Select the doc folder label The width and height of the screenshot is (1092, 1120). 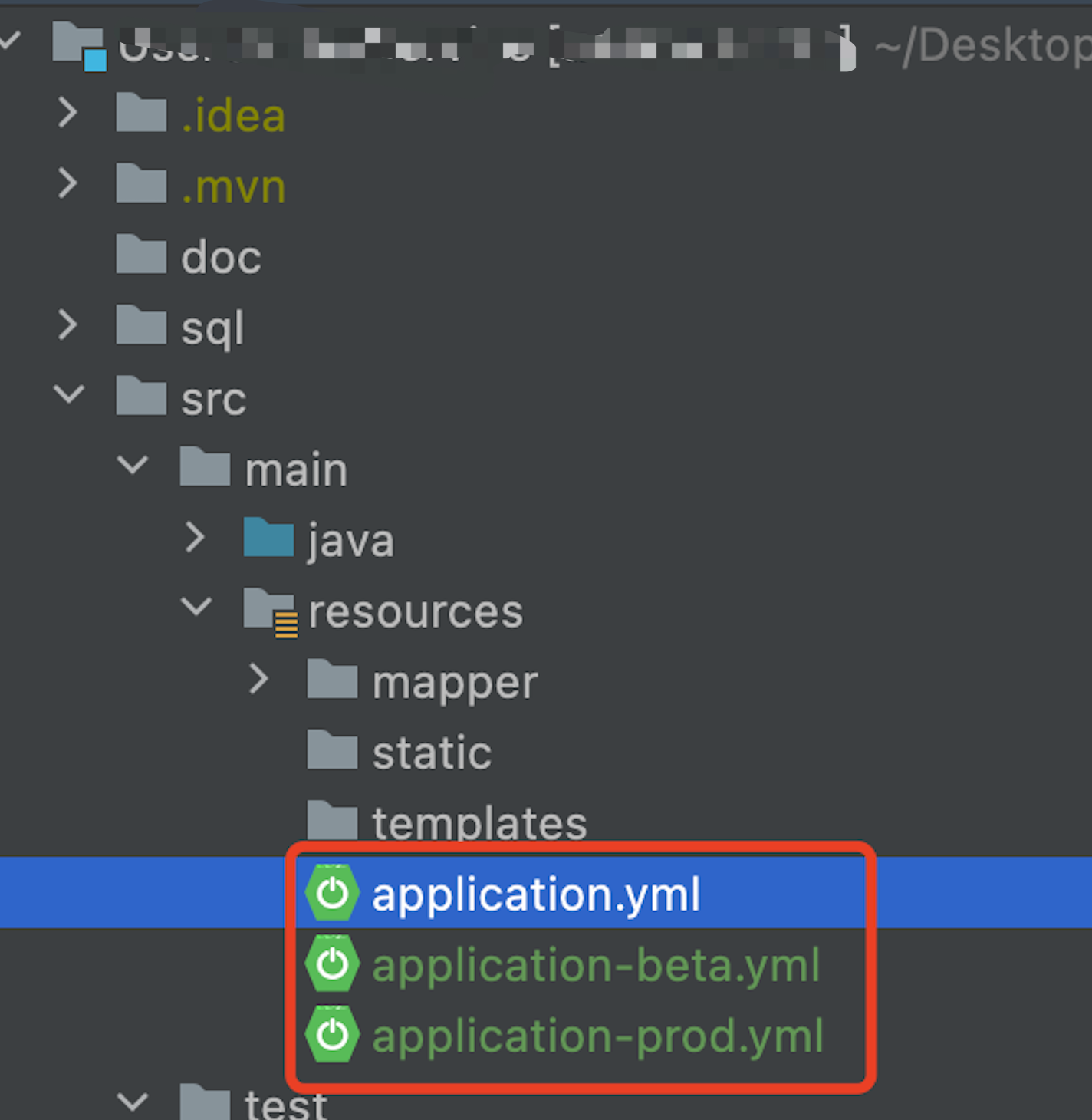(221, 257)
